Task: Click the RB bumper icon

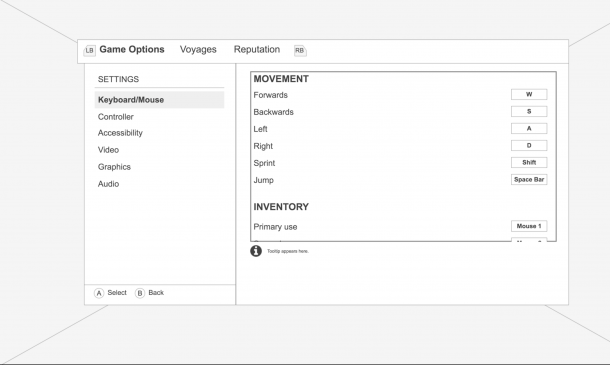Action: coord(300,51)
